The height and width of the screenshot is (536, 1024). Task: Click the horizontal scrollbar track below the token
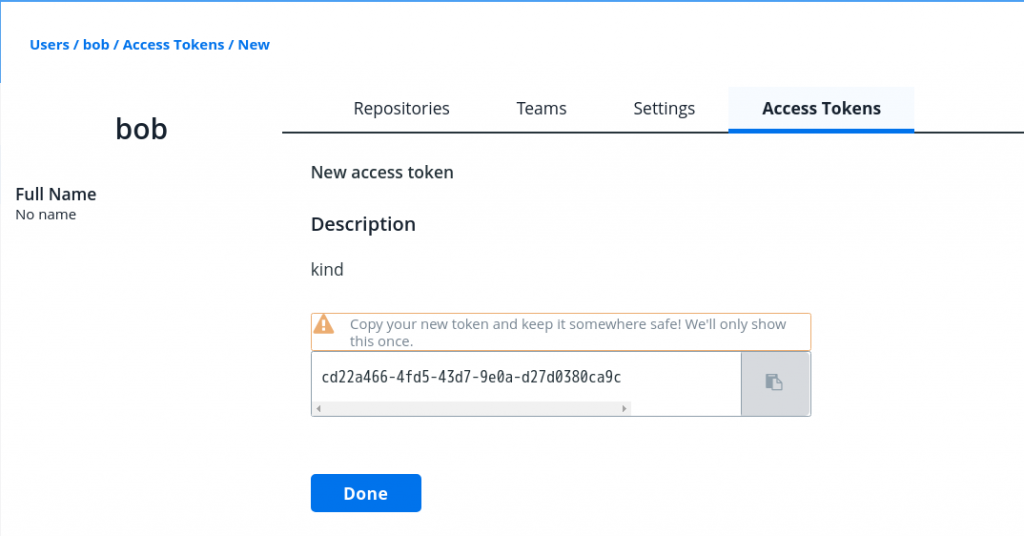[x=471, y=409]
